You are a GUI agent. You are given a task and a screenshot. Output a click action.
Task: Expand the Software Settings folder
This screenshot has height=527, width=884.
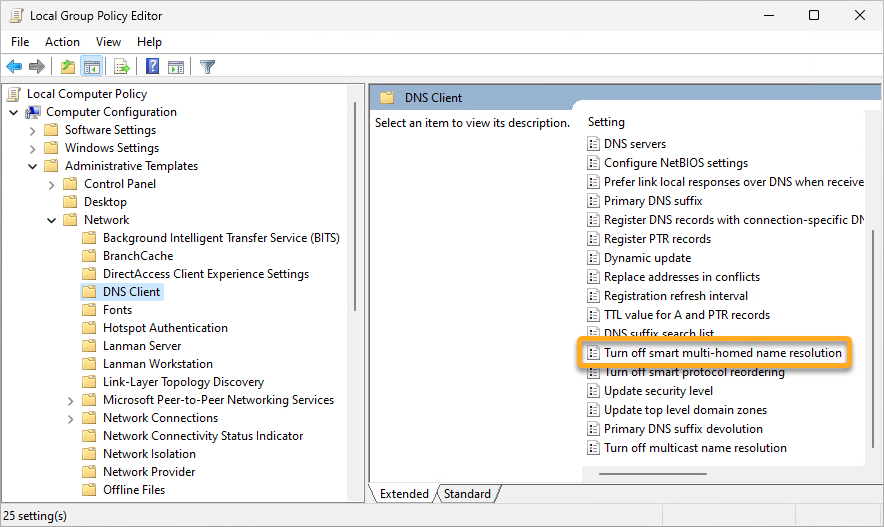coord(33,130)
